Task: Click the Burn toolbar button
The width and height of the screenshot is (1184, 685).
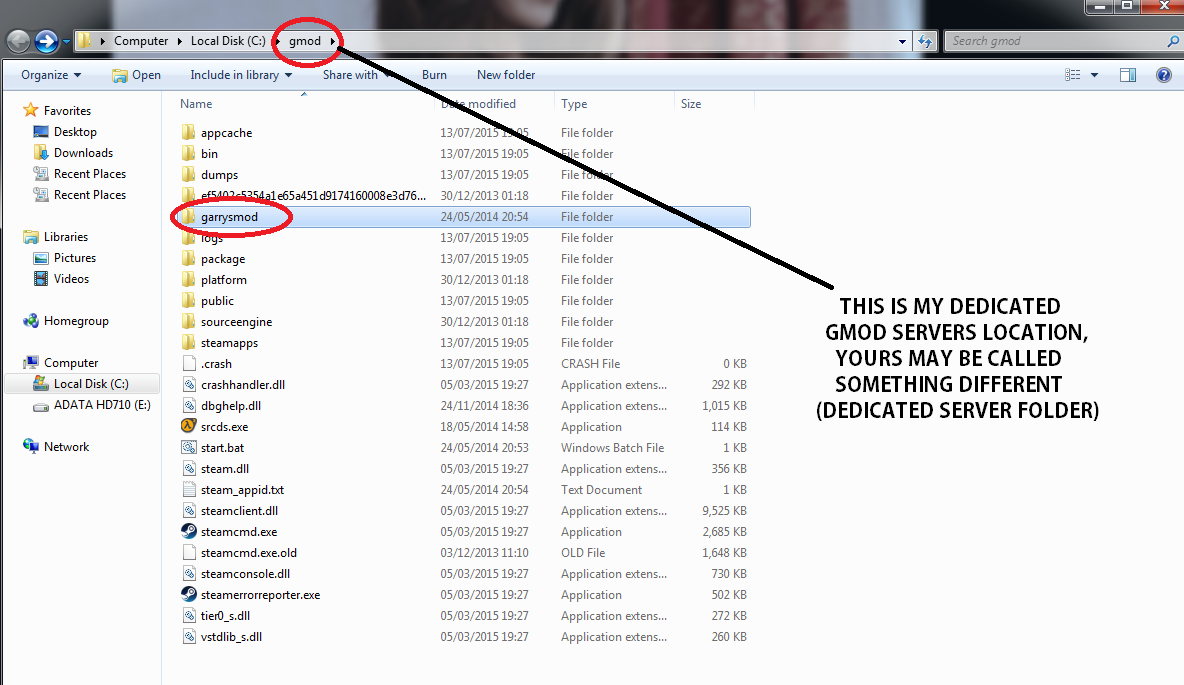Action: [434, 75]
